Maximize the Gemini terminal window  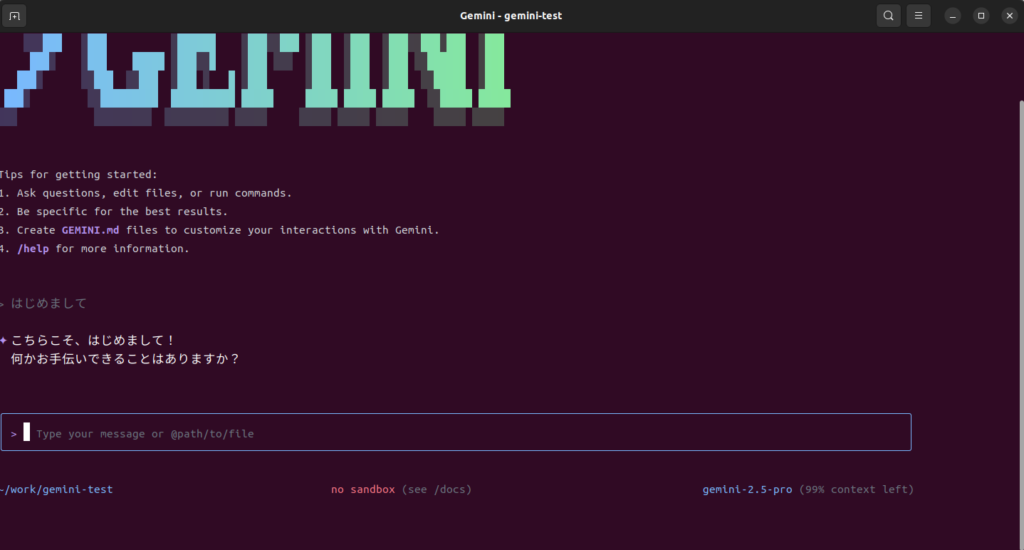click(x=981, y=16)
